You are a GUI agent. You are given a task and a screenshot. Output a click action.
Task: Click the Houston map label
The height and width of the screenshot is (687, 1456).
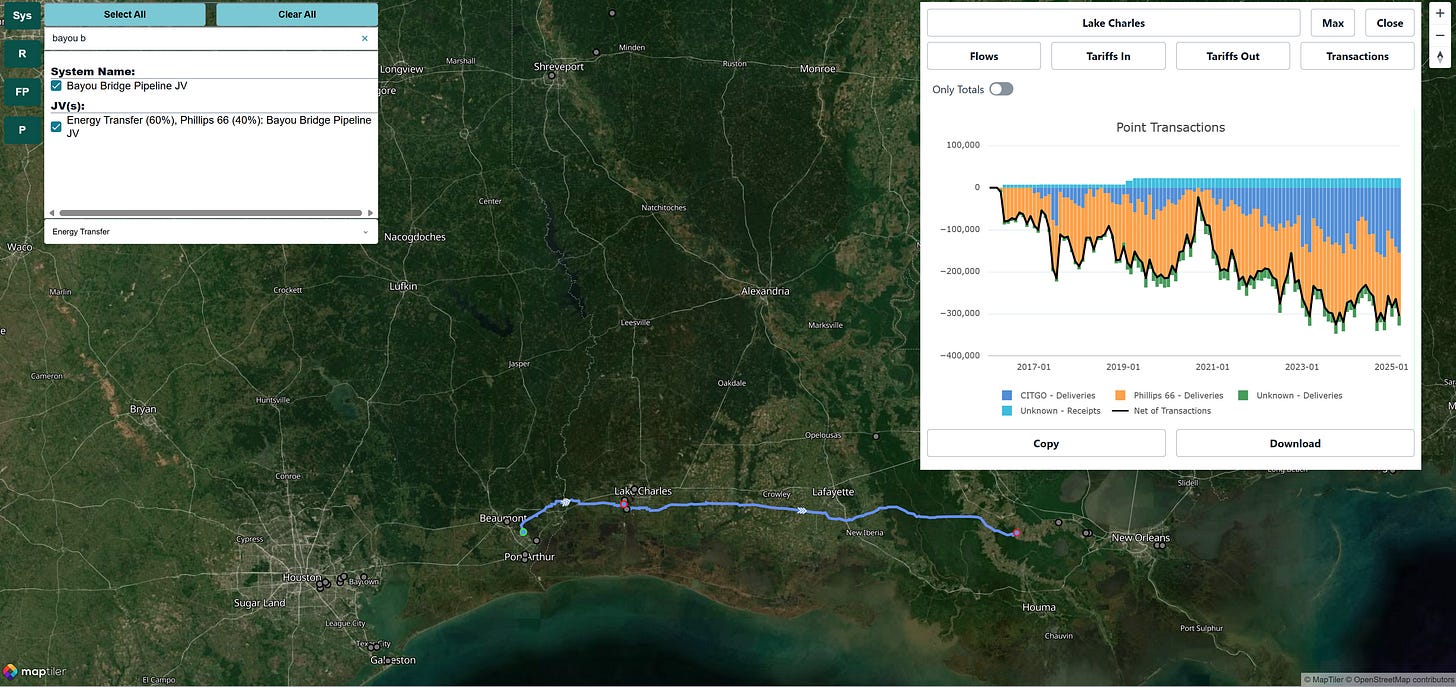coord(301,577)
